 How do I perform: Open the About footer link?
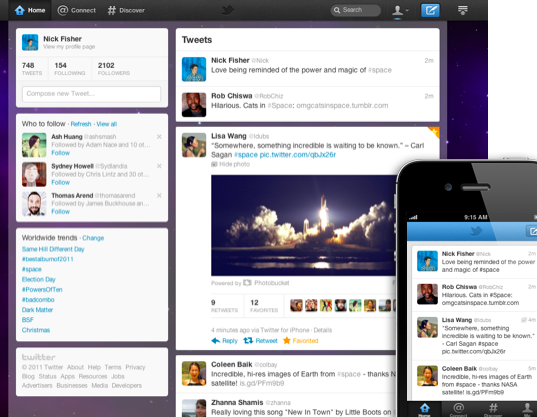coord(75,367)
